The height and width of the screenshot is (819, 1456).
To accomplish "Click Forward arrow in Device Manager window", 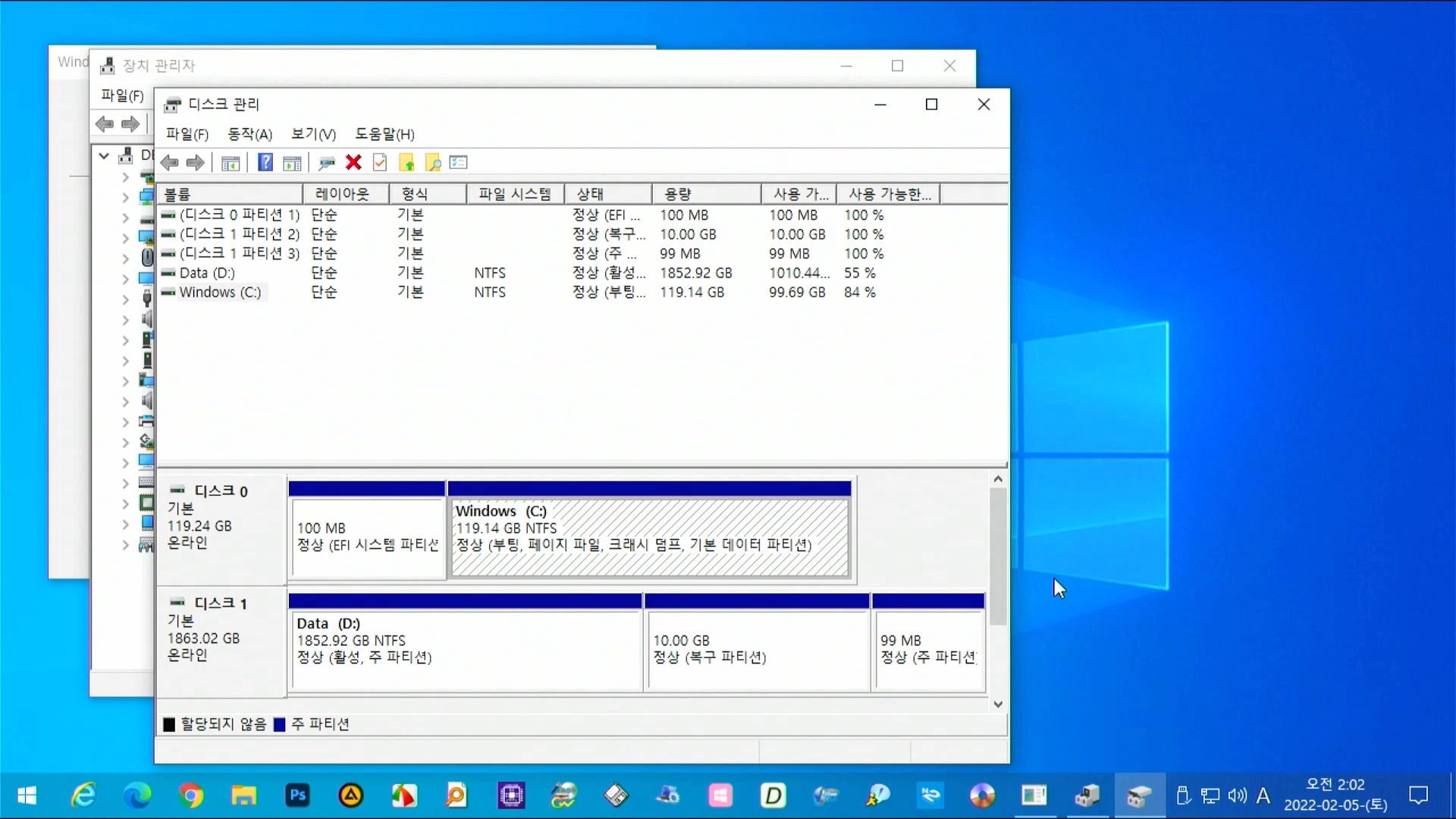I will (x=130, y=124).
